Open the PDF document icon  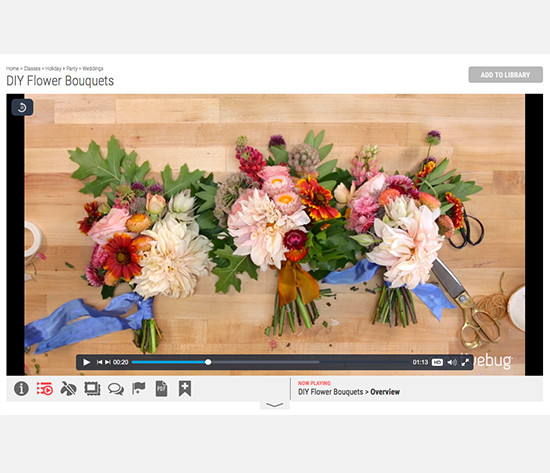pos(161,389)
